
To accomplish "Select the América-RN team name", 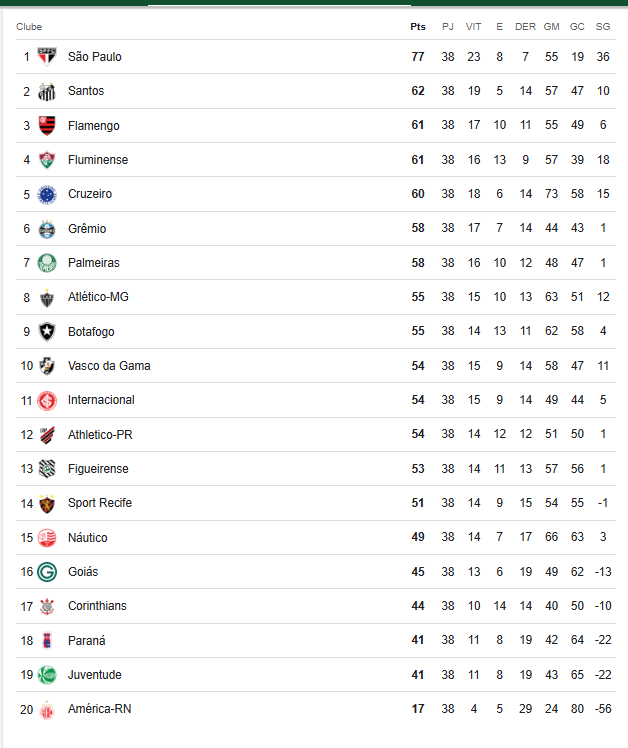I will pyautogui.click(x=99, y=709).
